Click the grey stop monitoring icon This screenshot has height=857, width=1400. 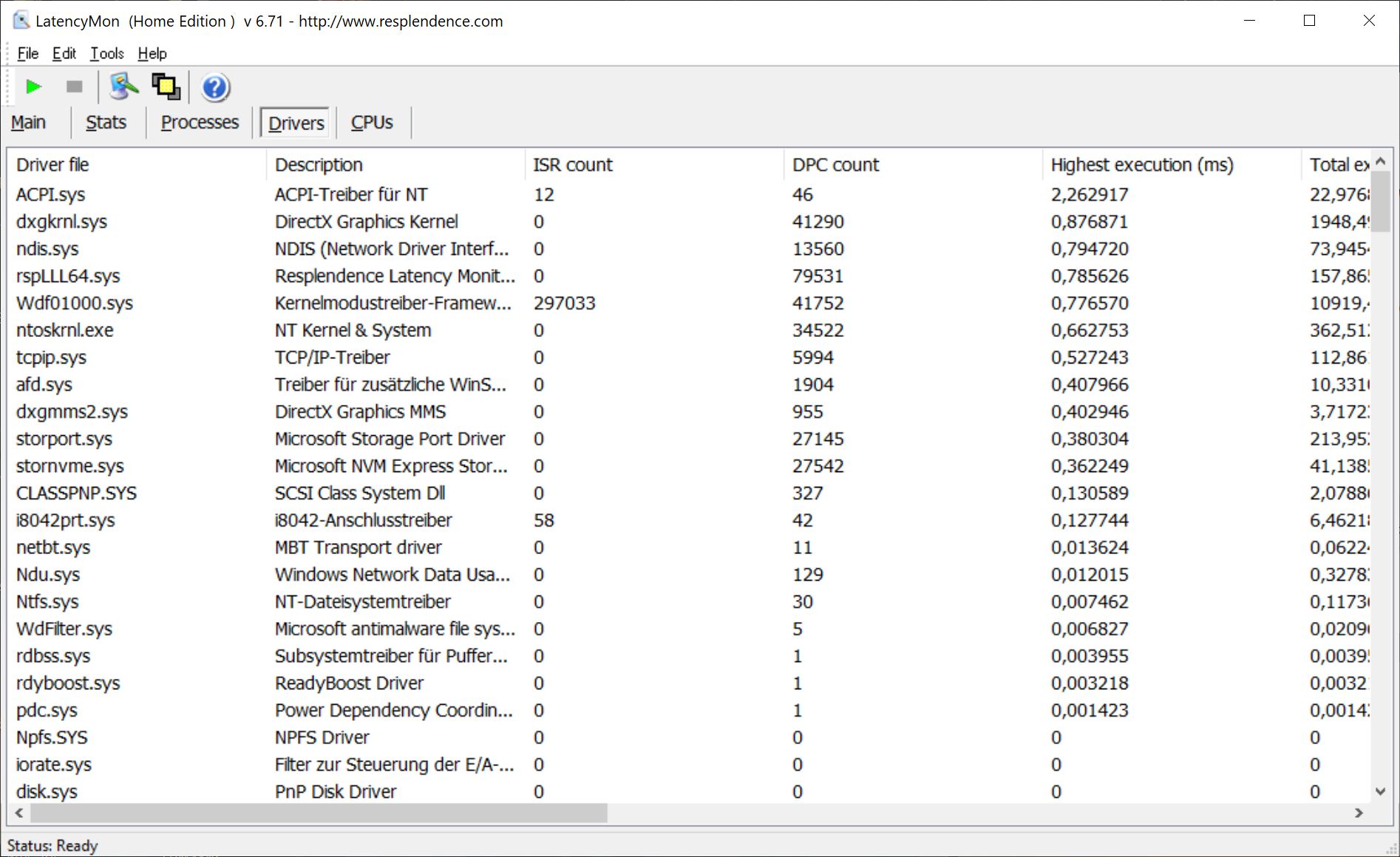[x=74, y=87]
